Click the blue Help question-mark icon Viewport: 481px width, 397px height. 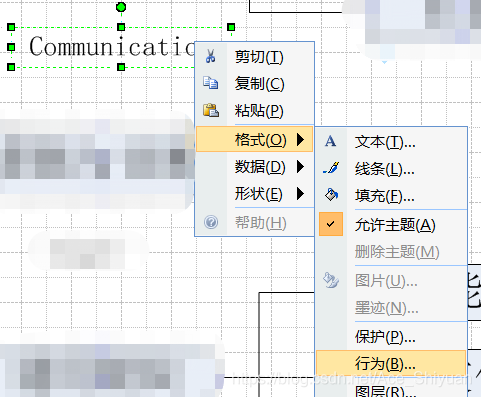tap(211, 222)
